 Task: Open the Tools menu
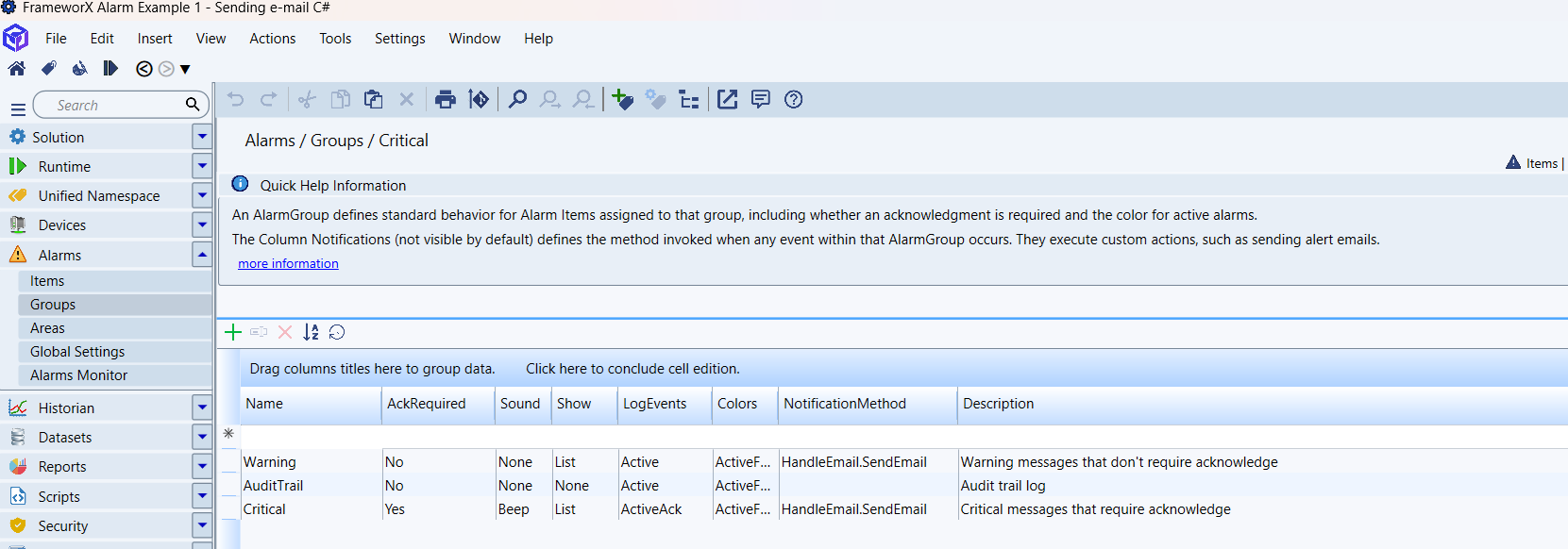335,39
